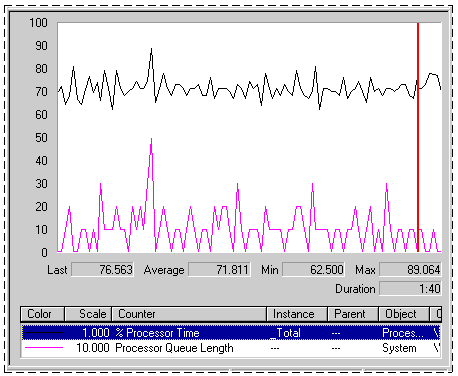Click the black line's highest peak
Image resolution: width=458 pixels, height=376 pixels.
click(x=151, y=49)
